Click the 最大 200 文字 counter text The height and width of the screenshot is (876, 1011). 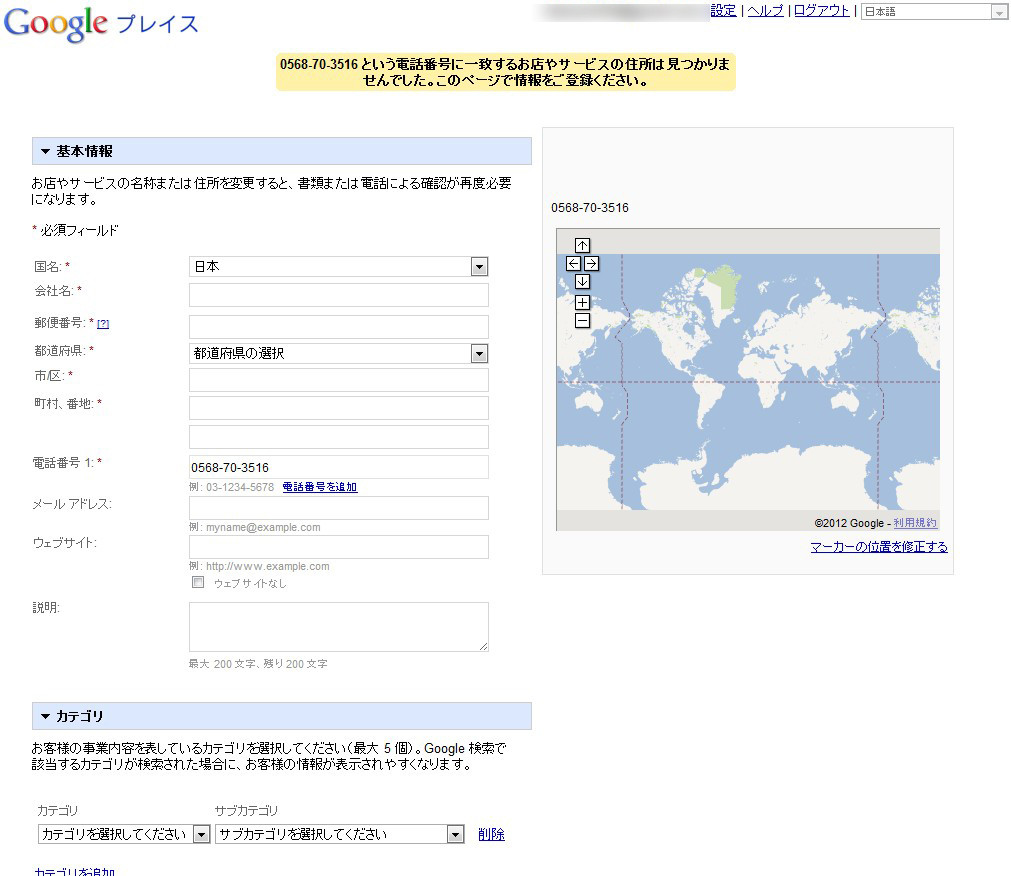coord(258,664)
